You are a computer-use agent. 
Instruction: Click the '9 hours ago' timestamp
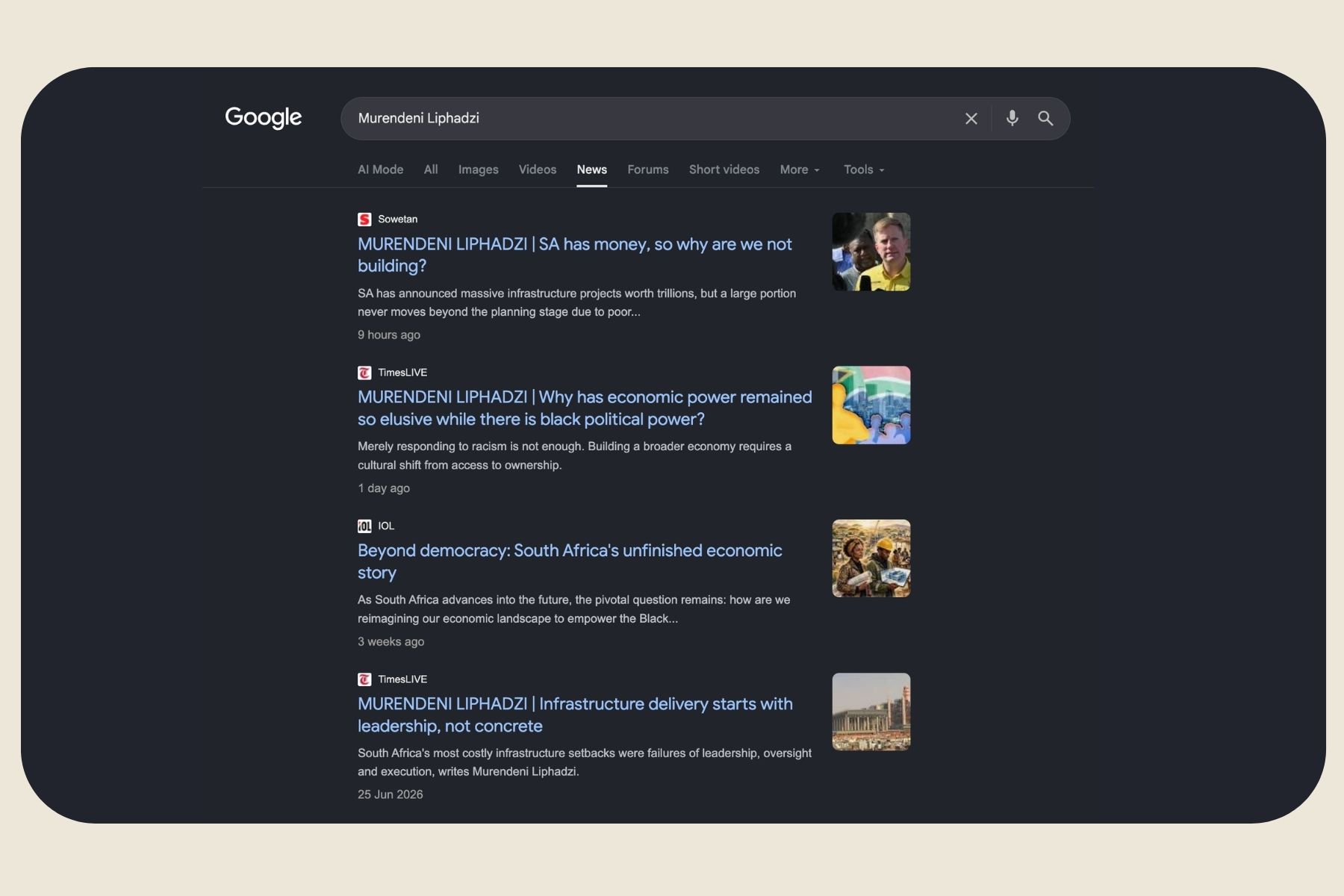(x=389, y=335)
